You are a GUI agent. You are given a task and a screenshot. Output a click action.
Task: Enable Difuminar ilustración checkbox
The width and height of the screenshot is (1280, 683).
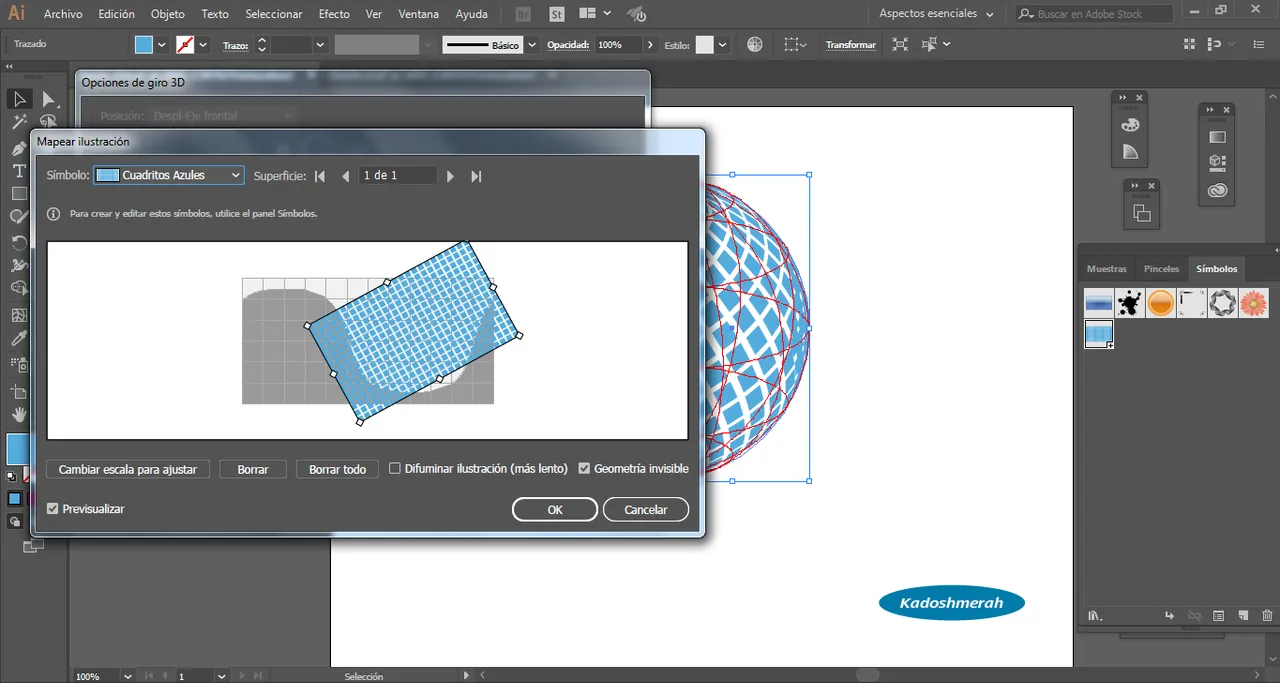(395, 469)
